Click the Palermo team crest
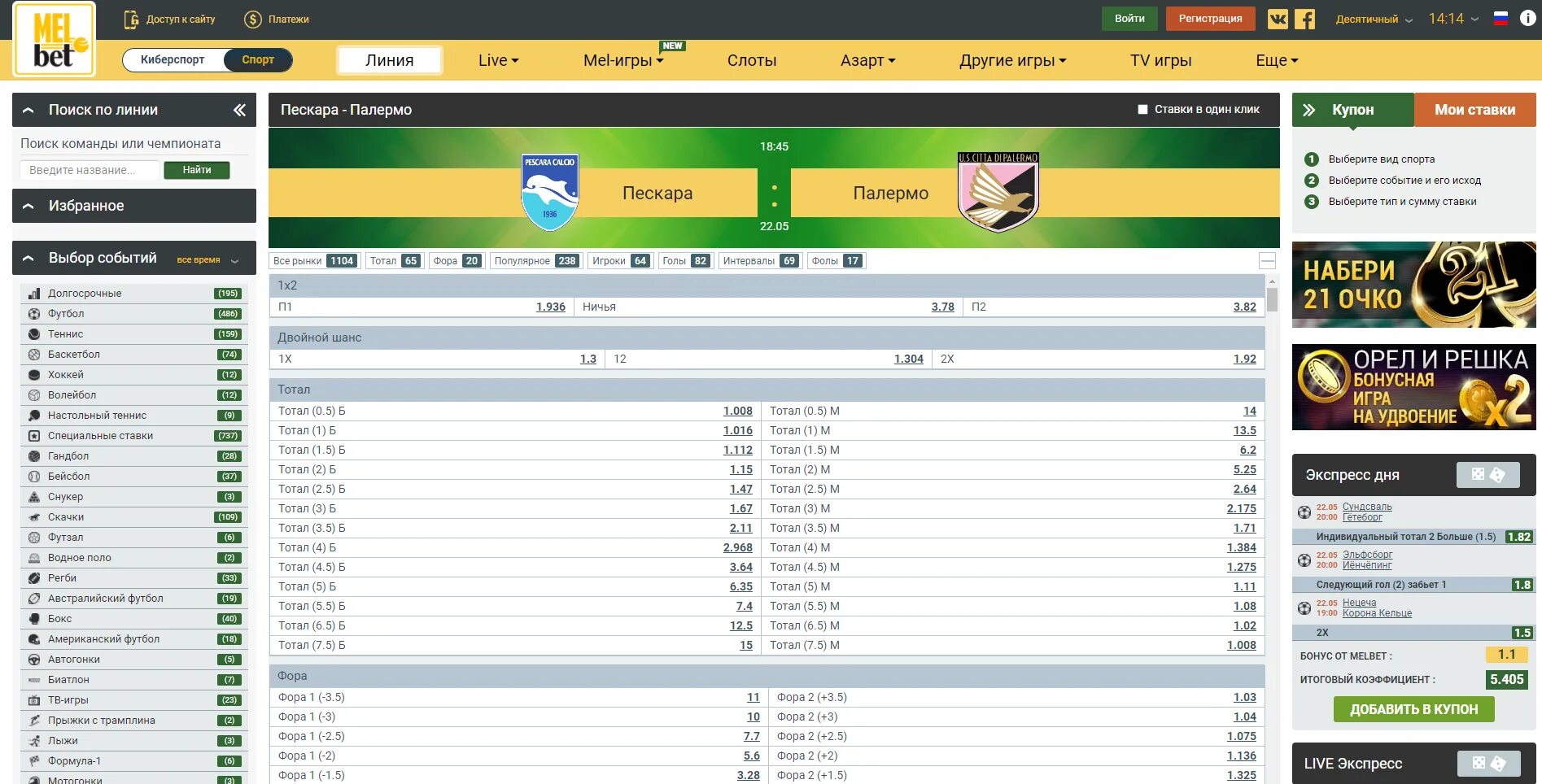This screenshot has width=1542, height=784. click(998, 192)
